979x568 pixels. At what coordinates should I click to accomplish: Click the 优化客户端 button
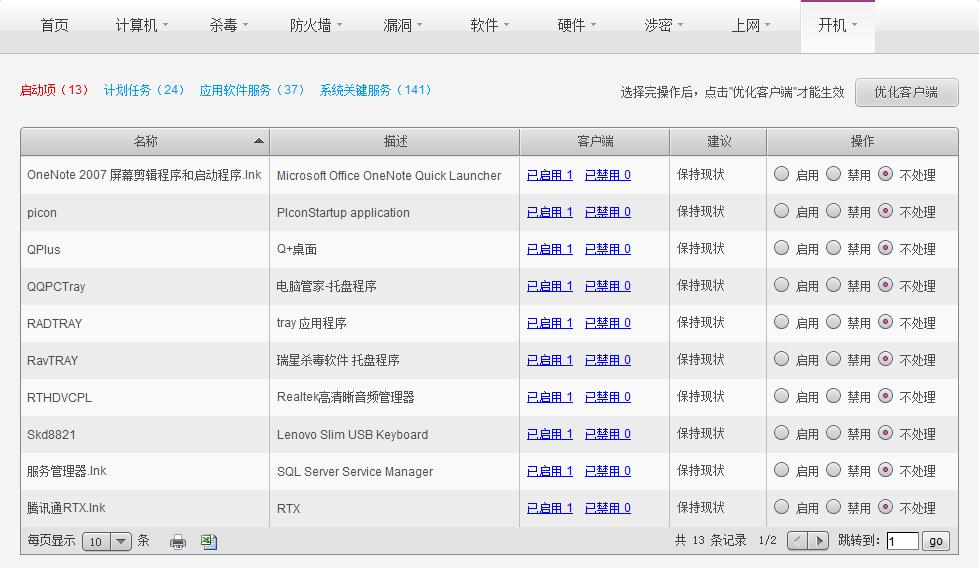(907, 92)
